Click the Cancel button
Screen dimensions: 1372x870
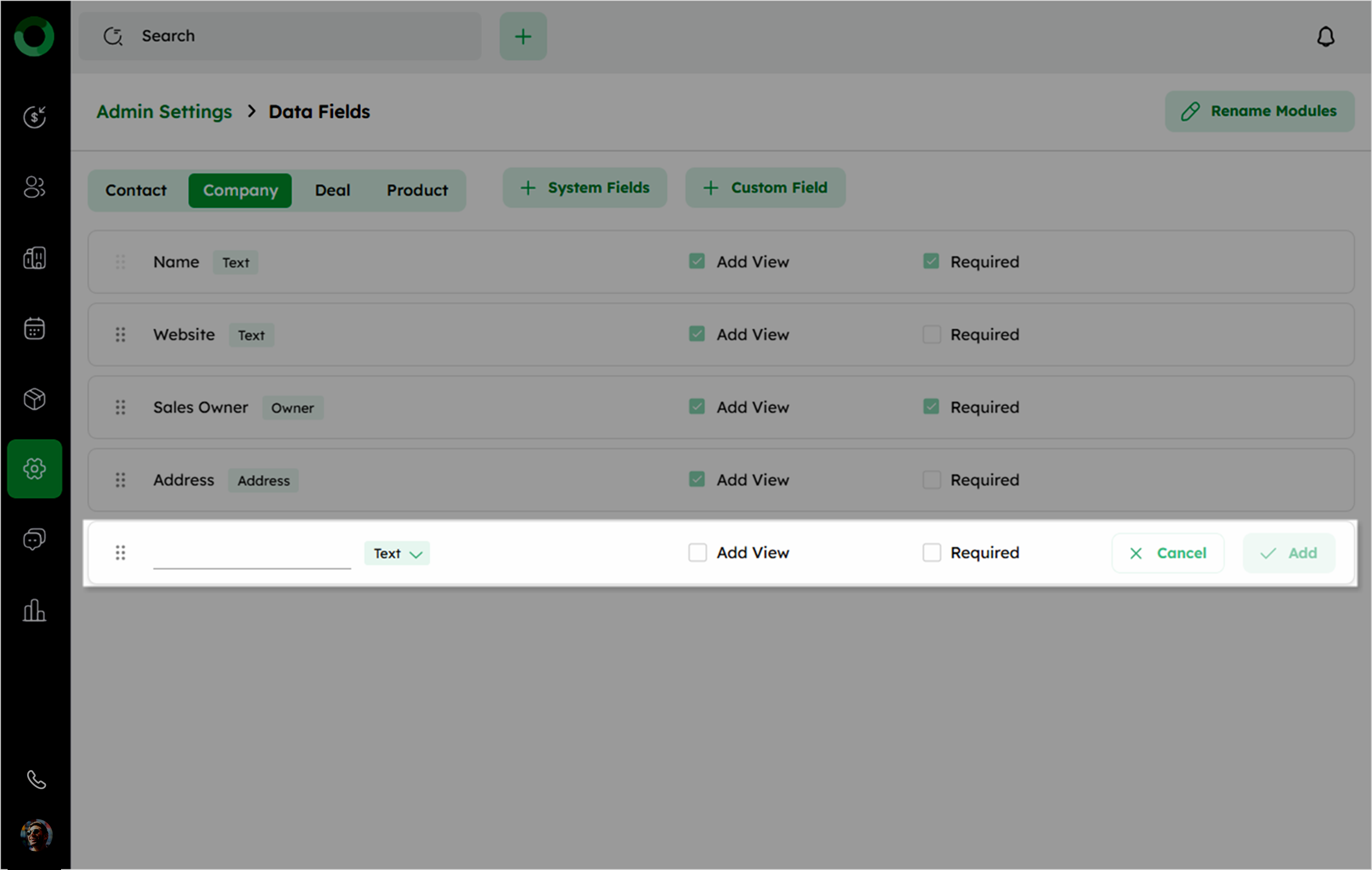pyautogui.click(x=1167, y=553)
